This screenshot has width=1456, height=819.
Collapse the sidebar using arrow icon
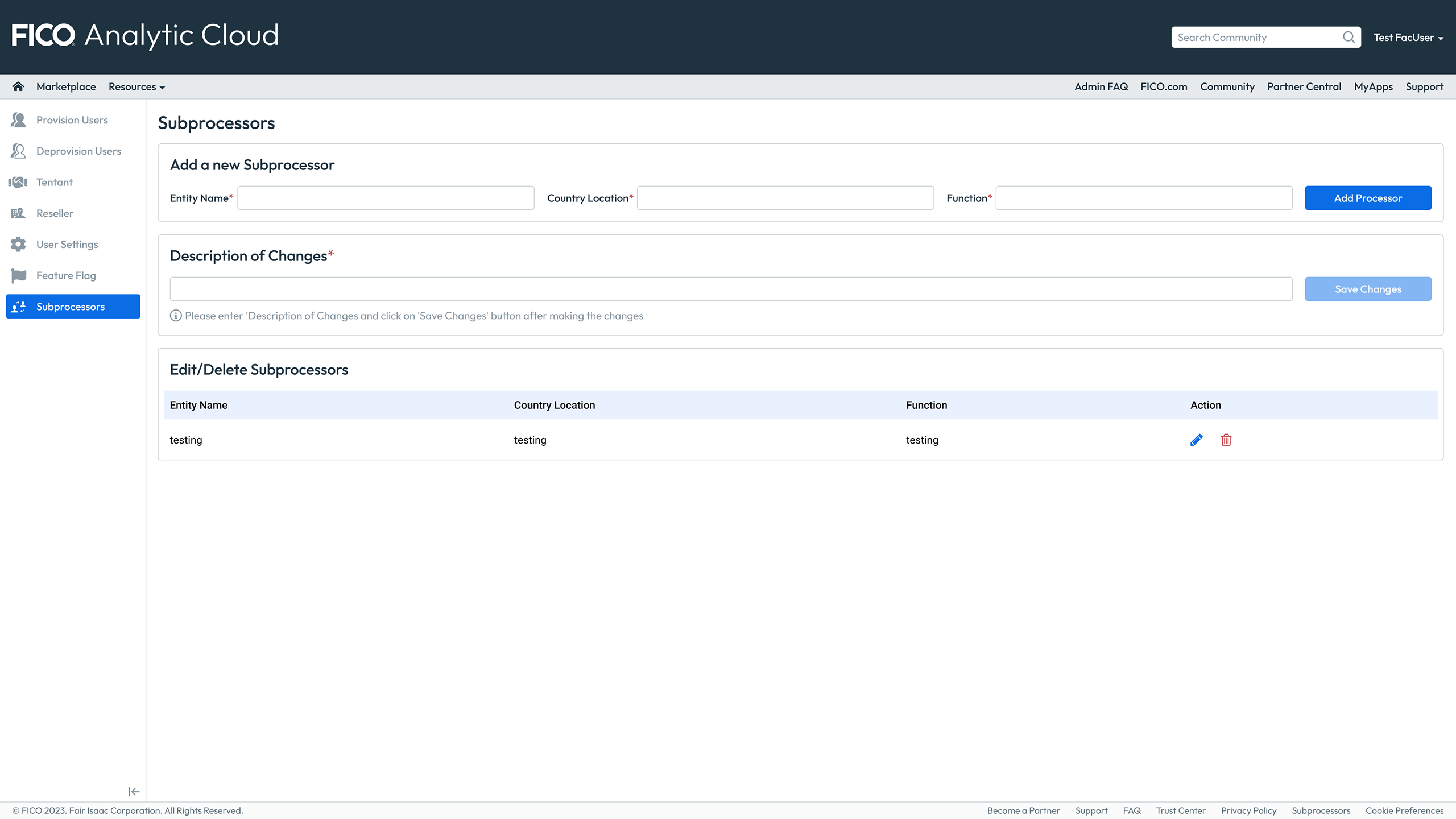point(134,792)
